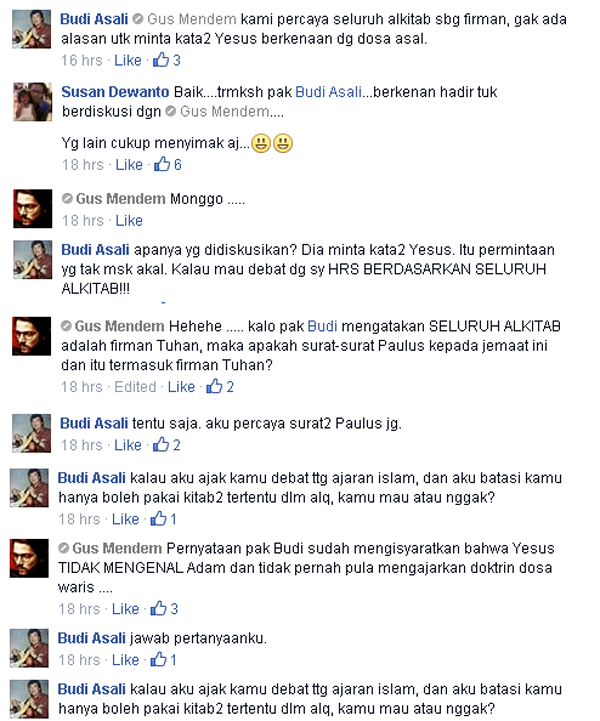Open Susan Dewanto's profile name link
The height and width of the screenshot is (721, 600).
click(115, 92)
